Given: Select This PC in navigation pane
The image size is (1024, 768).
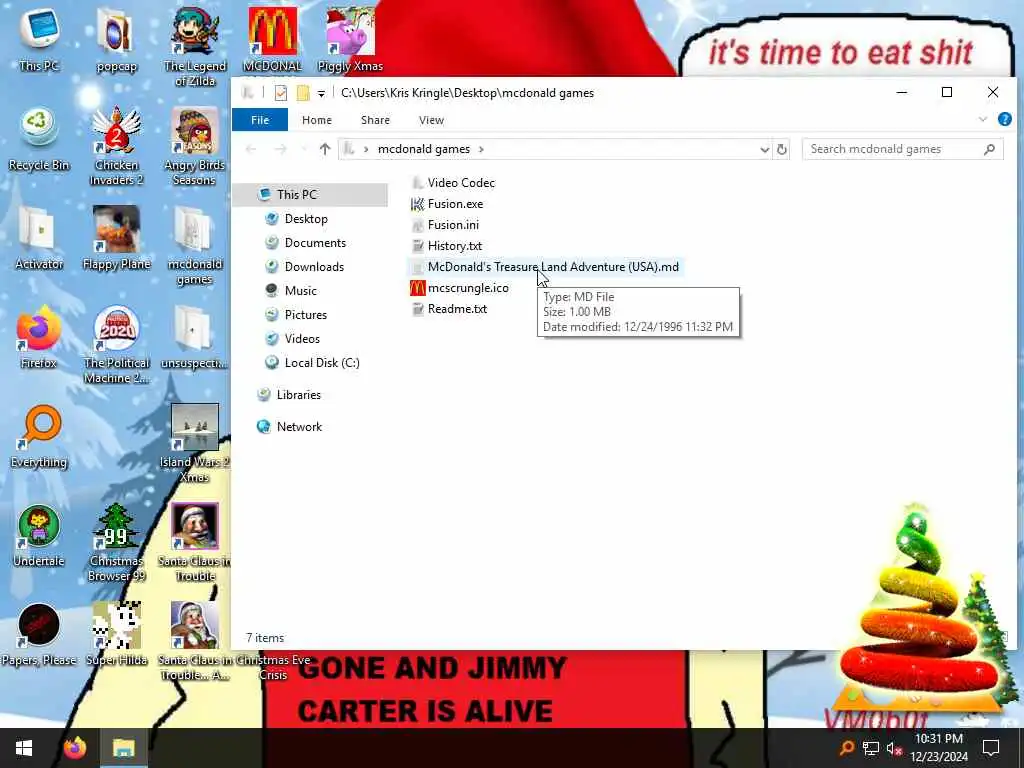Looking at the screenshot, I should point(311,195).
